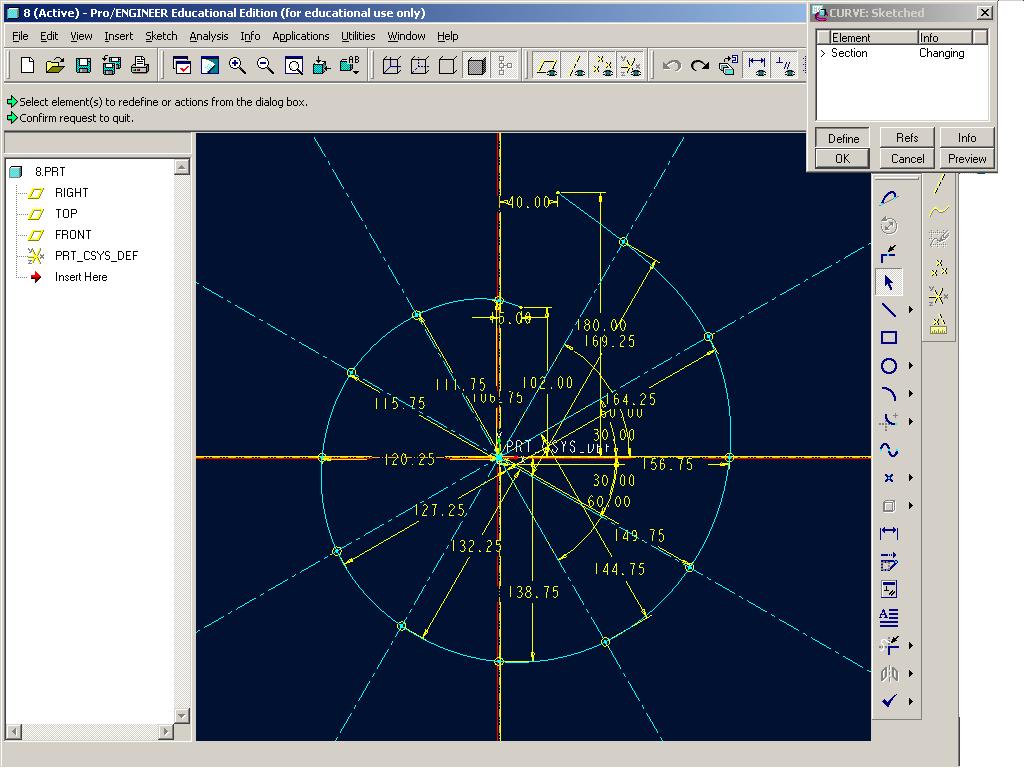Switch to No Hidden display icon
This screenshot has width=1024, height=768.
(447, 65)
